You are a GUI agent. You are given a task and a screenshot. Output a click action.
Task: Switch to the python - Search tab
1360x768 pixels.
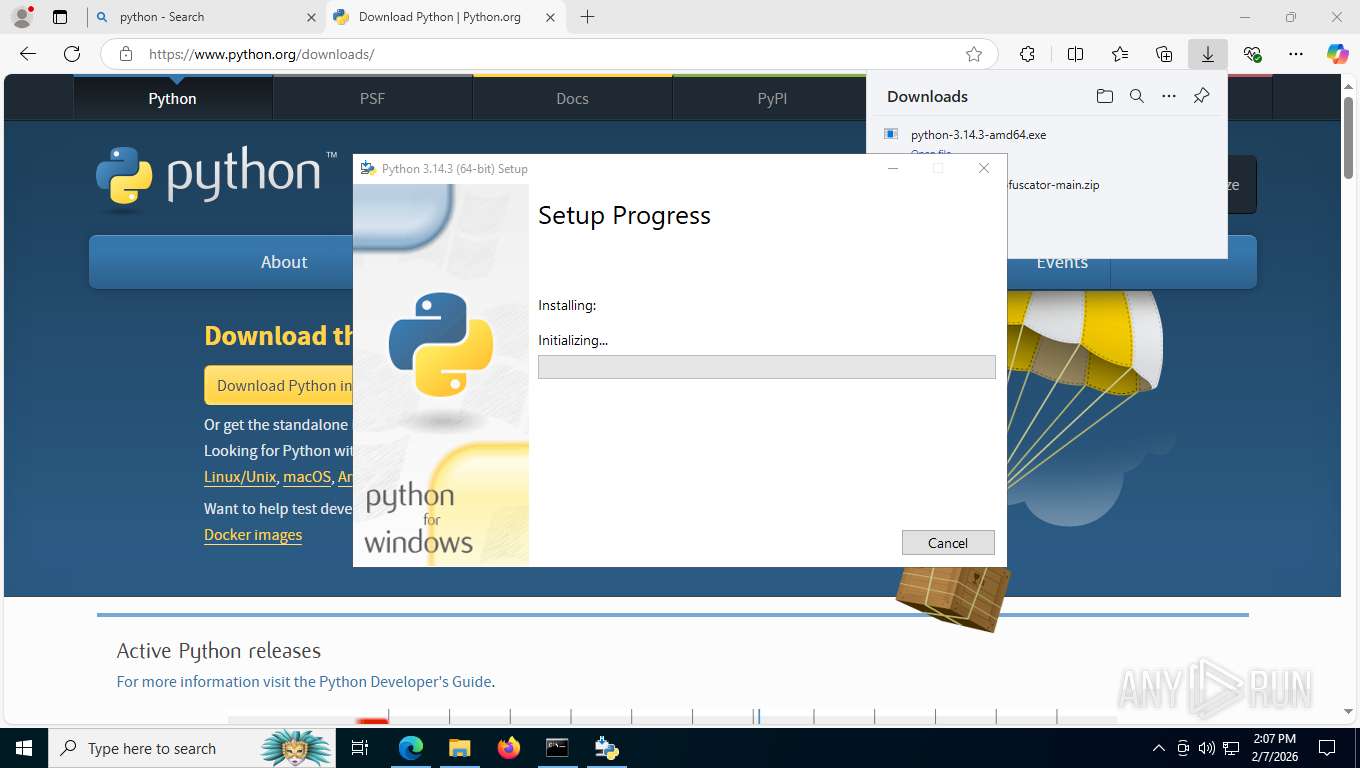205,17
